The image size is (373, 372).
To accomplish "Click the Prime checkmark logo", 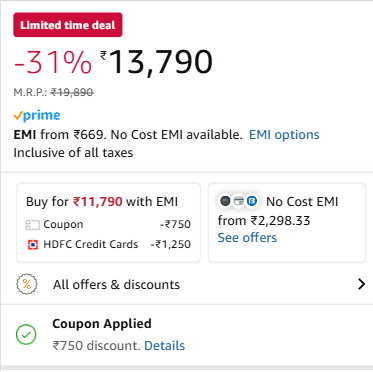I will coord(37,116).
